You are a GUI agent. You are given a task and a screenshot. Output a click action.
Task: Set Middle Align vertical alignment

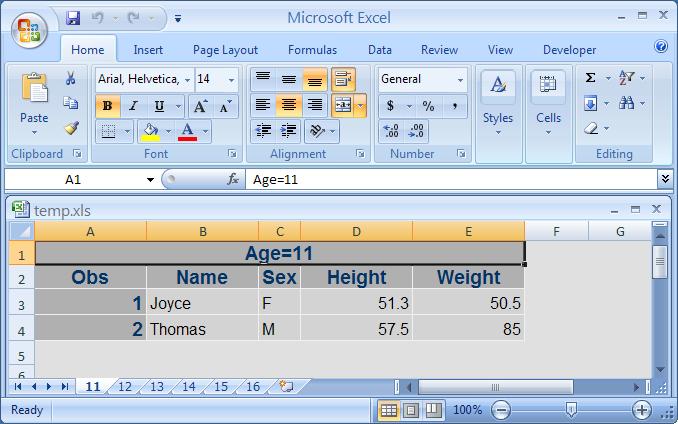coord(288,79)
